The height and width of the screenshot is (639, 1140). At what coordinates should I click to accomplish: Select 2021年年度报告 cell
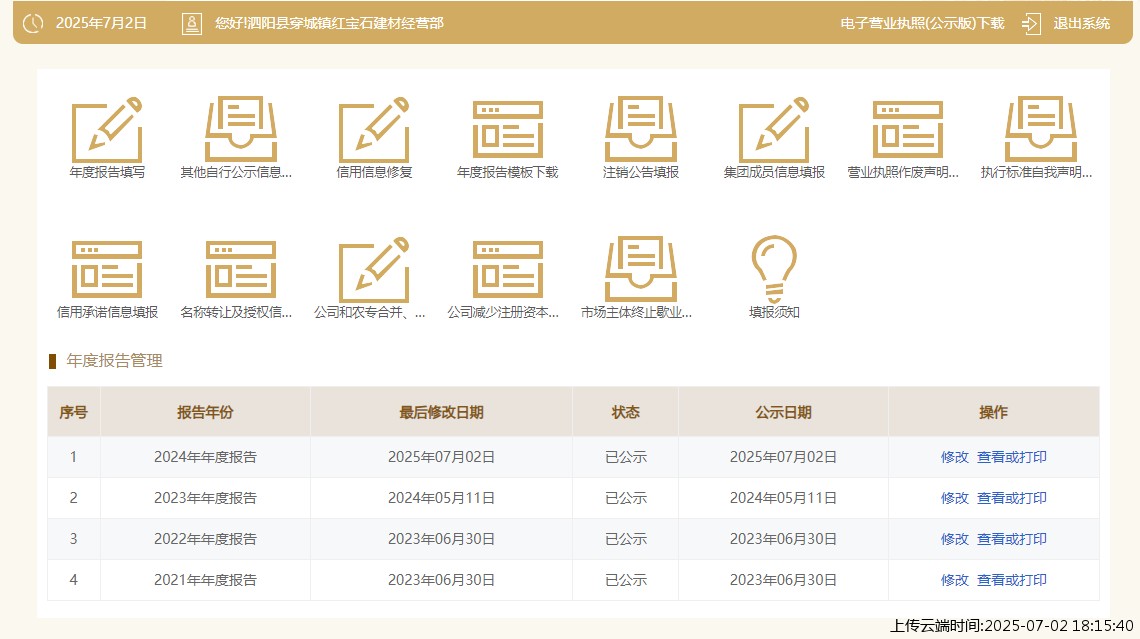point(205,580)
